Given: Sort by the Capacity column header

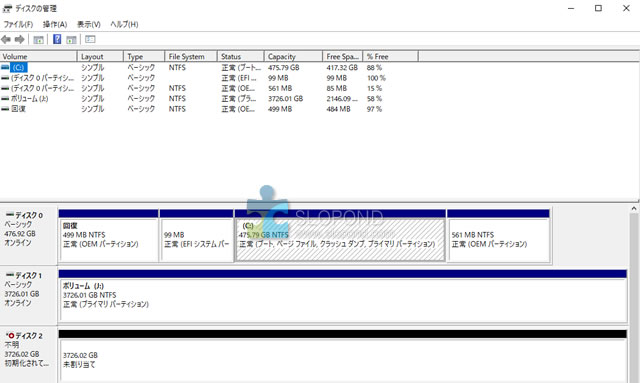Looking at the screenshot, I should (293, 56).
